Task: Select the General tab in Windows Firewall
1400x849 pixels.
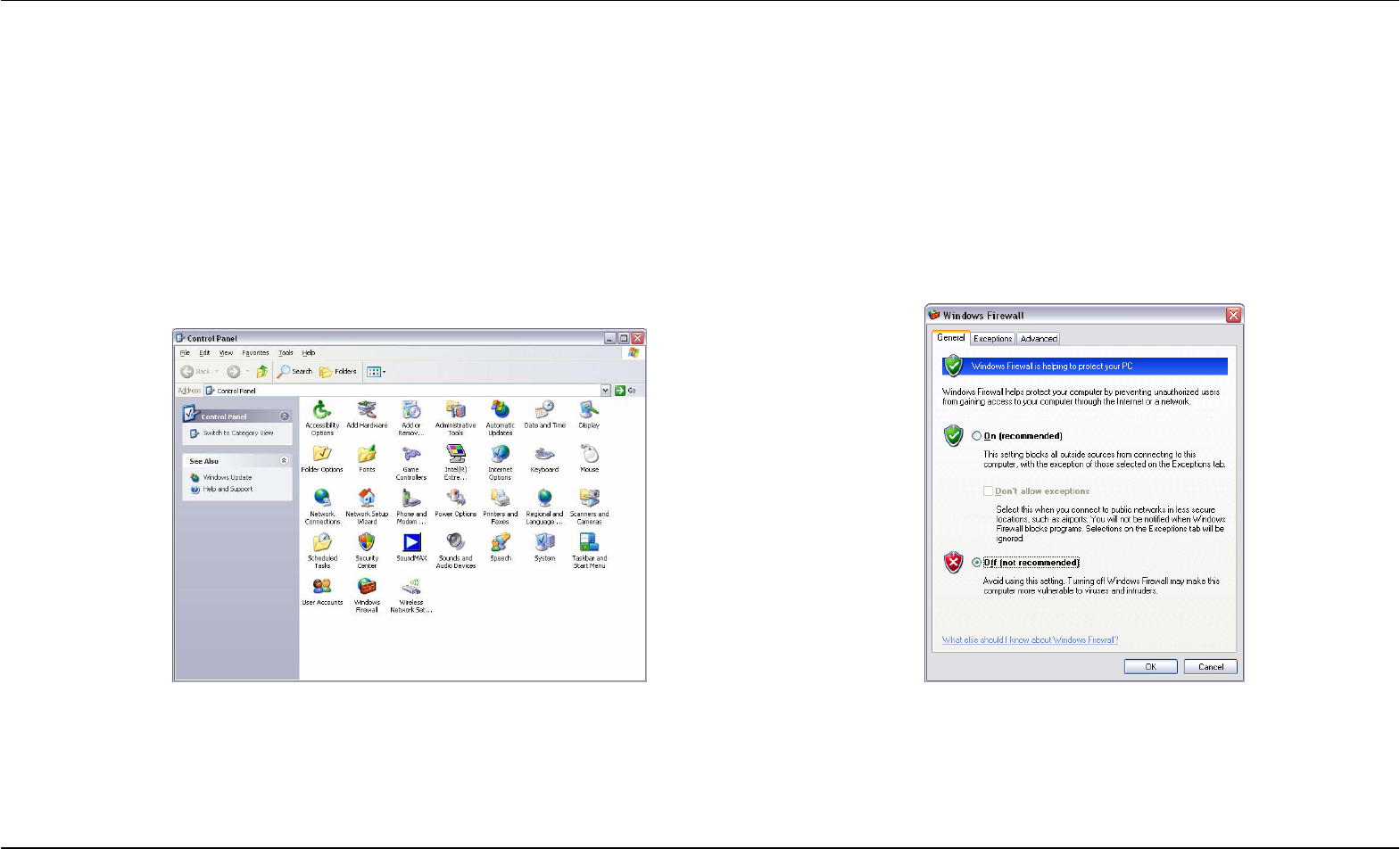Action: point(951,338)
